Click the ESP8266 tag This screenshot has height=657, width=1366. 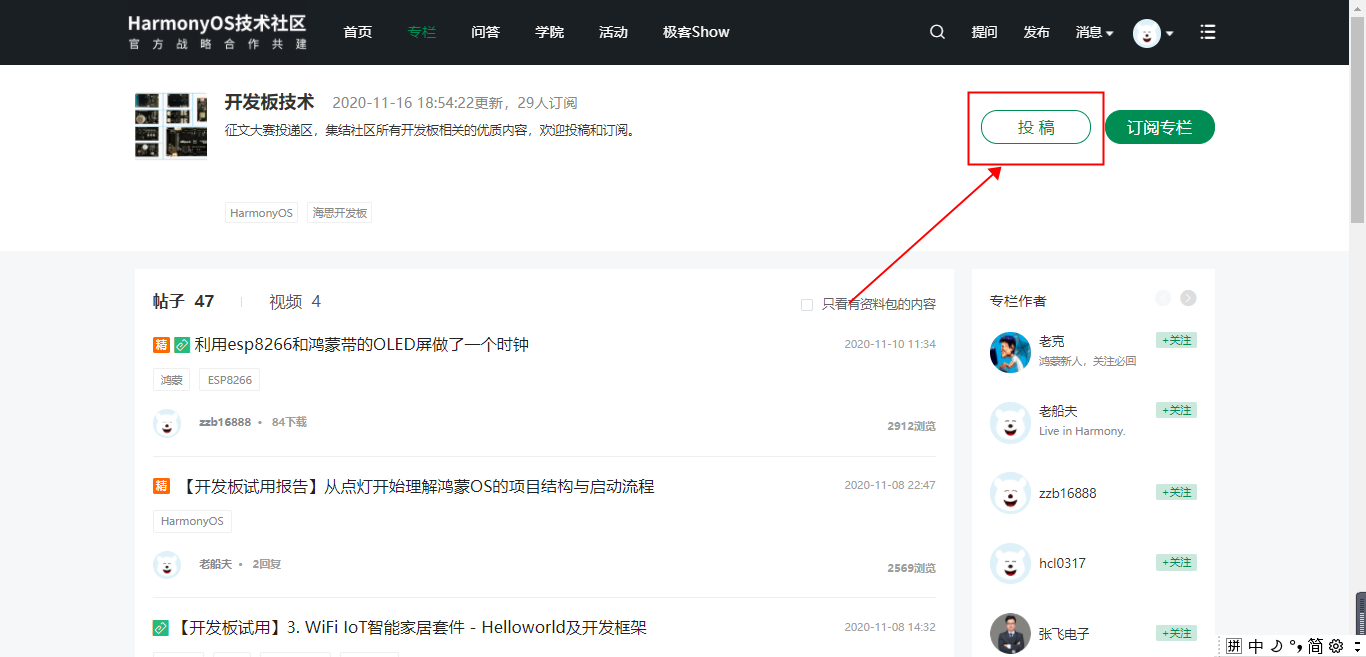tap(229, 380)
